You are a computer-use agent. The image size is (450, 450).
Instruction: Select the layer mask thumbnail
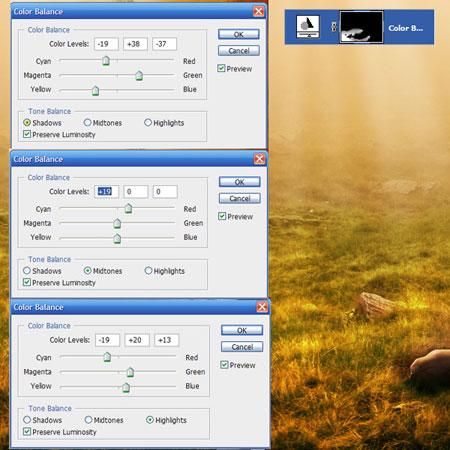[361, 27]
